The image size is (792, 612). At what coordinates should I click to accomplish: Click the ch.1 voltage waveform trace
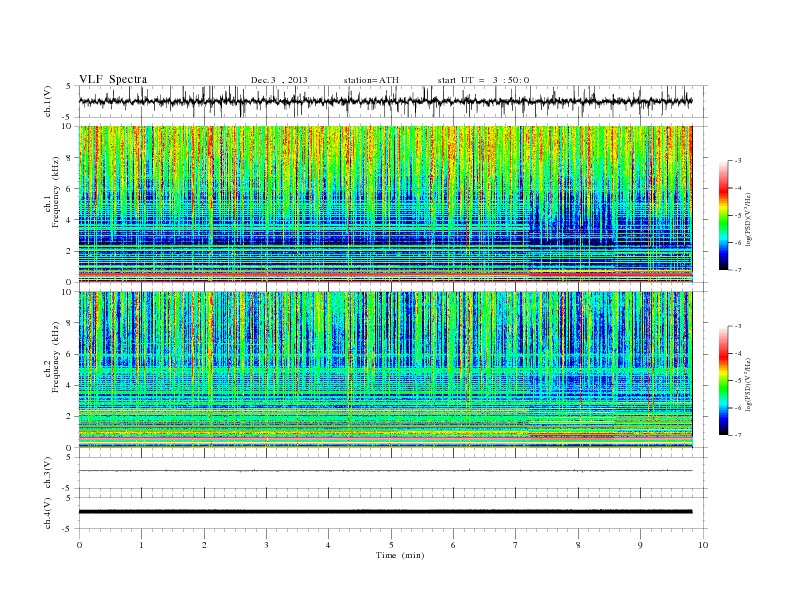pyautogui.click(x=385, y=101)
